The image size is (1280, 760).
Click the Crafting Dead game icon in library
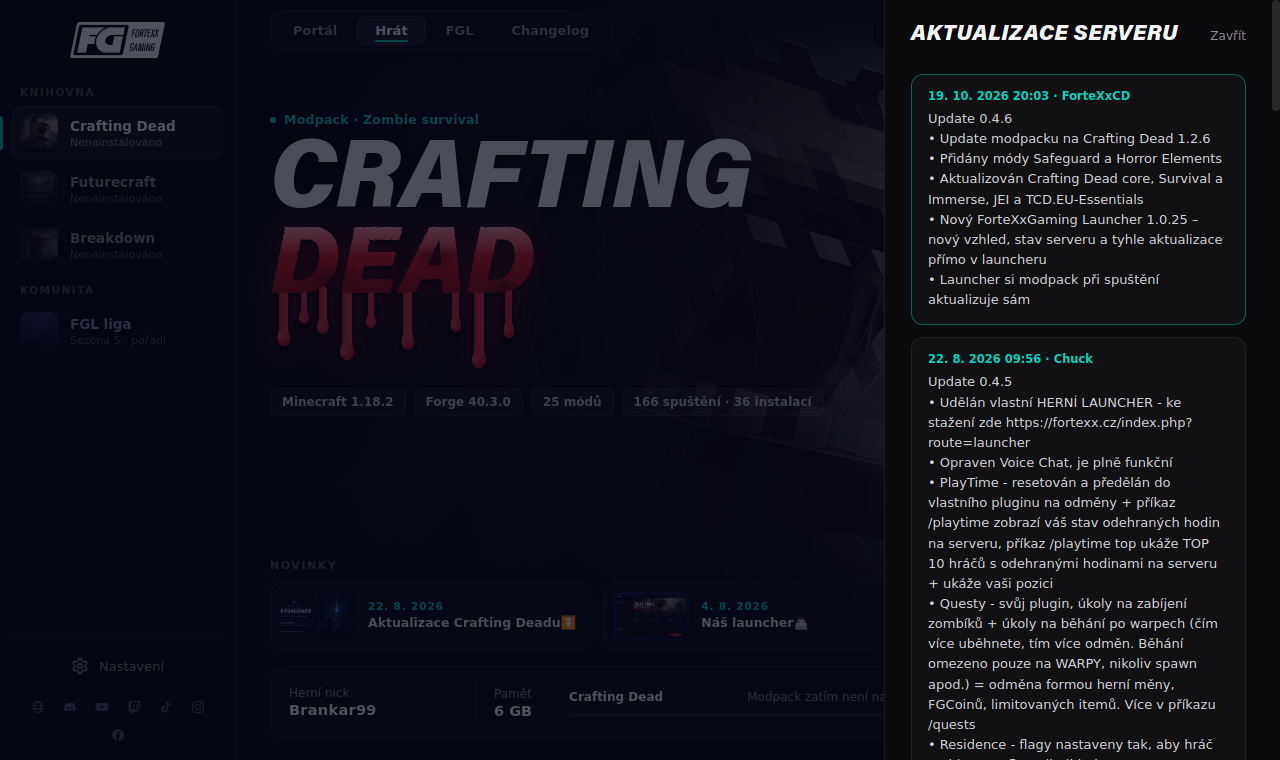[39, 133]
